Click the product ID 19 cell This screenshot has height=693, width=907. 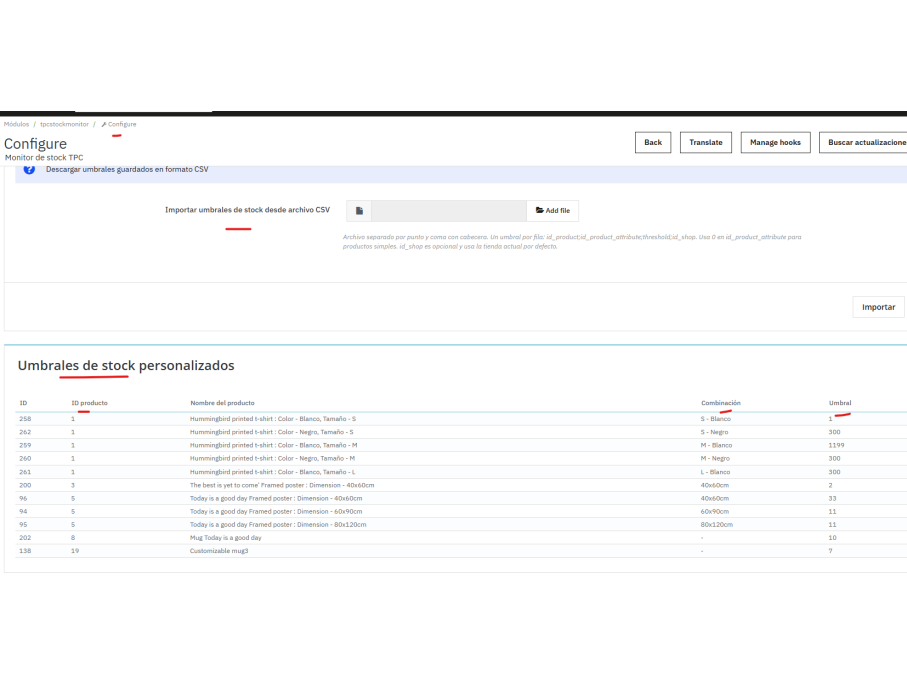(75, 551)
